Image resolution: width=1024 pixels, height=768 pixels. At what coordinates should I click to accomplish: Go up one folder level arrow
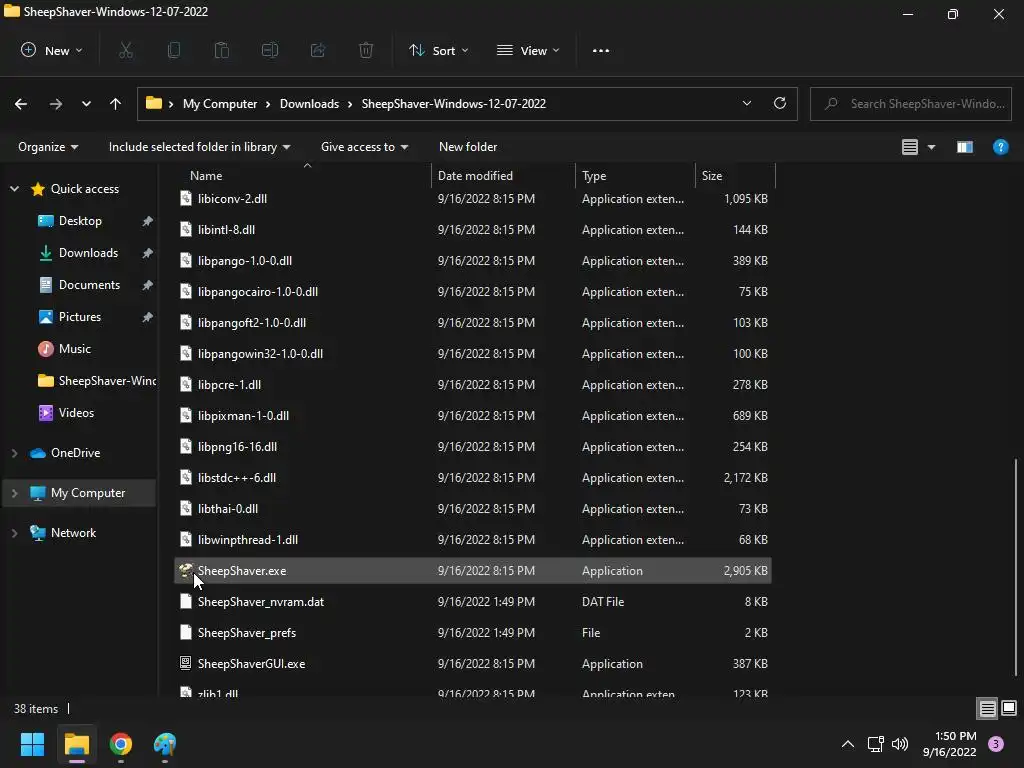tap(116, 104)
